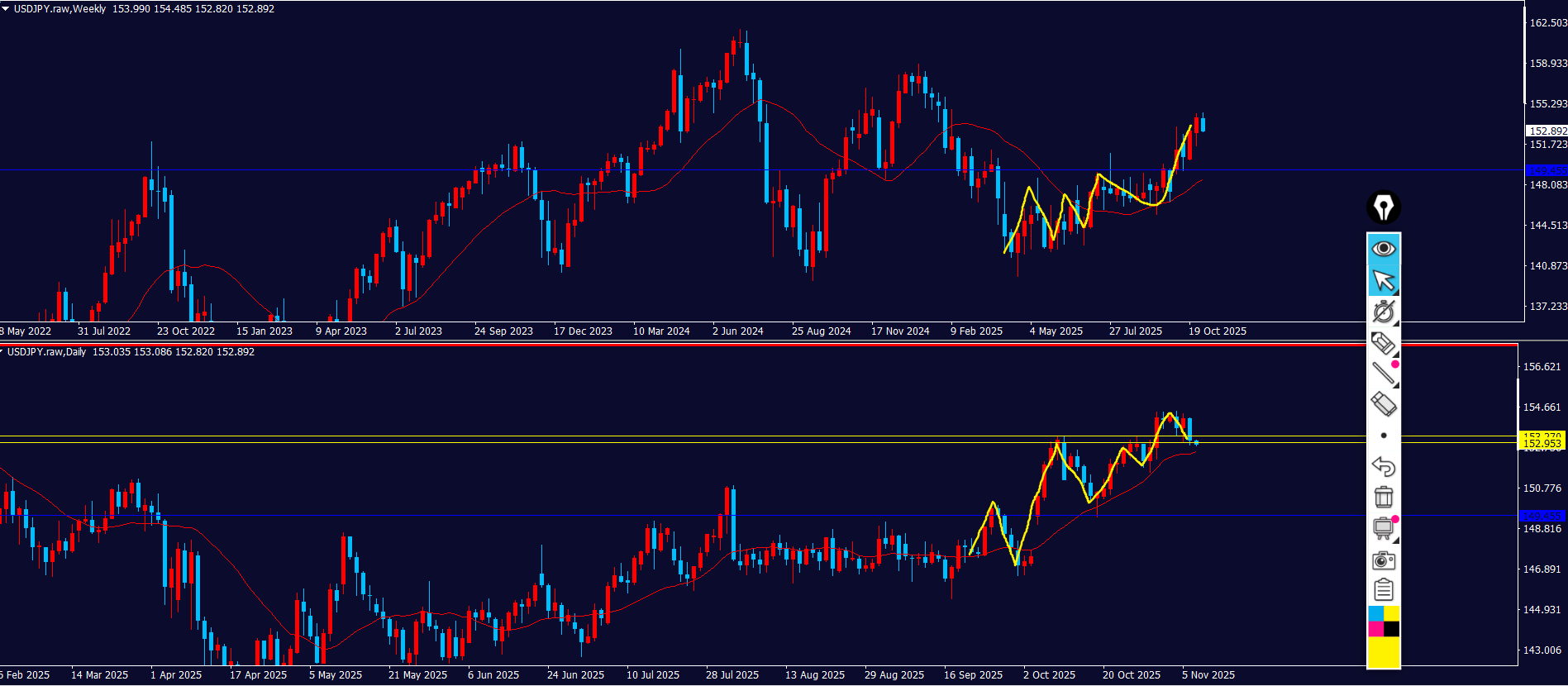Open the whiteboard easel tool
This screenshot has height=686, width=1568.
click(x=1383, y=528)
